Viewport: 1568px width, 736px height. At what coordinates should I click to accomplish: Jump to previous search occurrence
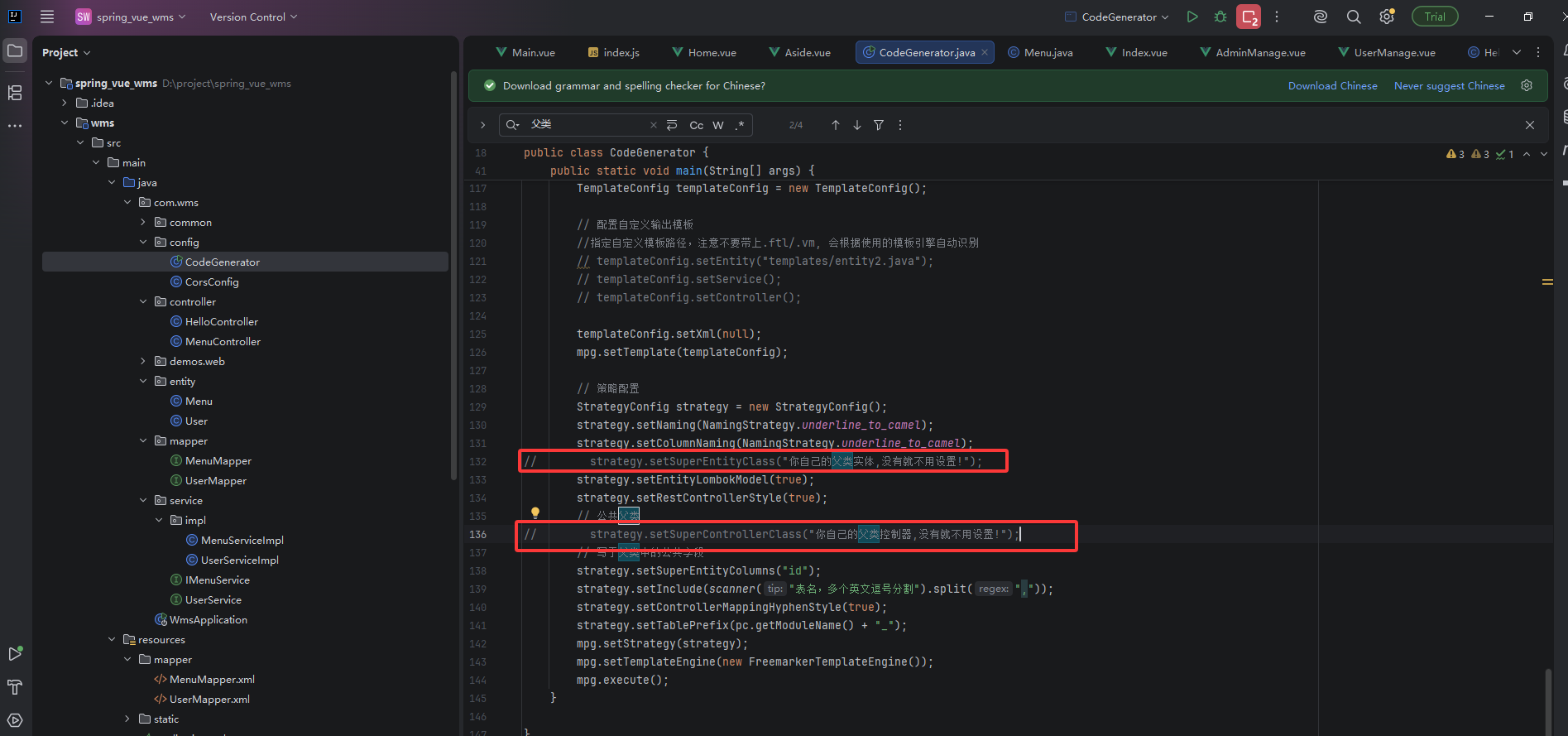coord(836,125)
